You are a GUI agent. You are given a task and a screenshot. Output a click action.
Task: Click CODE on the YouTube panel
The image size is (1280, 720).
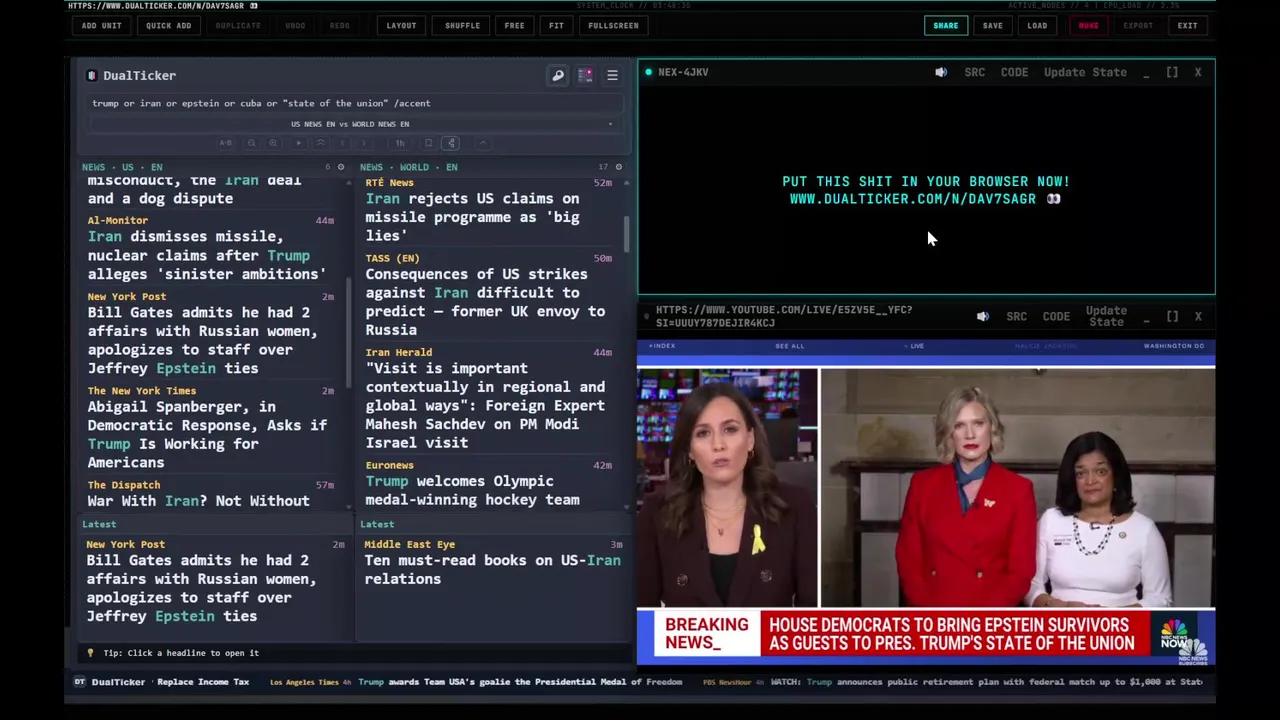tap(1056, 316)
